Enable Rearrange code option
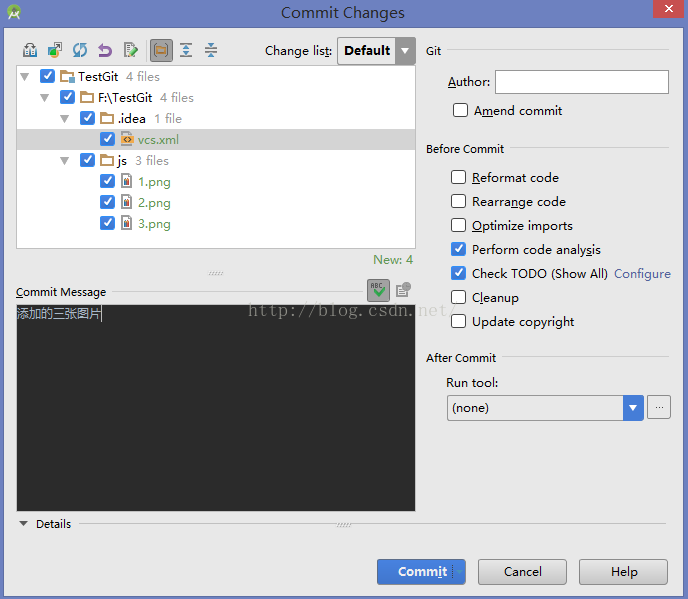This screenshot has height=599, width=688. [x=459, y=201]
